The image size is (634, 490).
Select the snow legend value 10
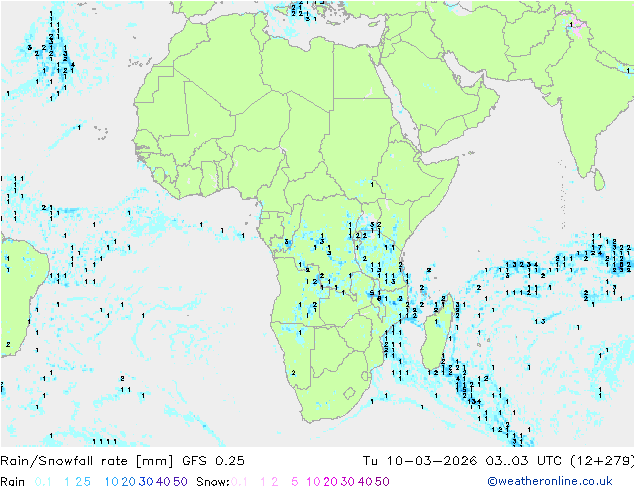tap(313, 482)
